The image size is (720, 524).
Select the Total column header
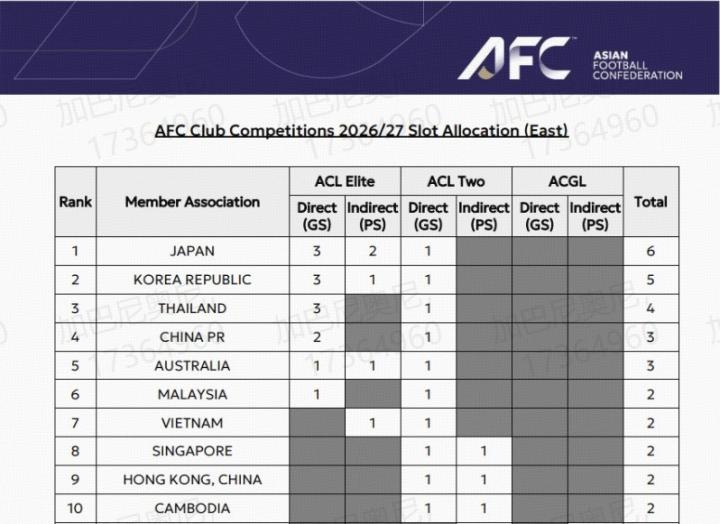coord(651,201)
